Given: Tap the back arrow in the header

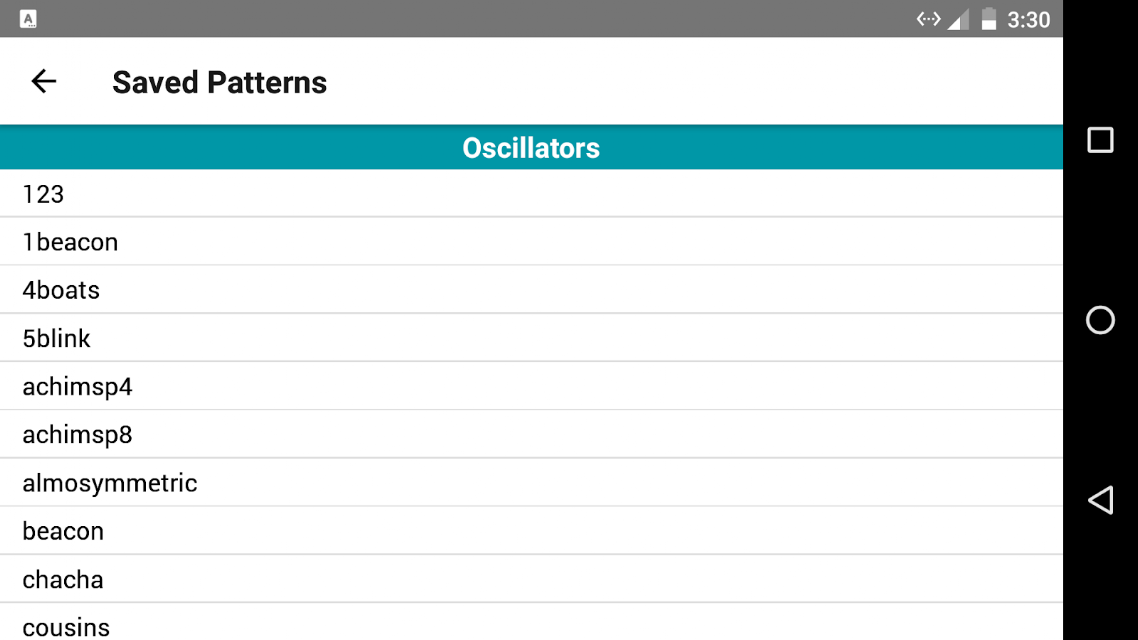Looking at the screenshot, I should [44, 81].
